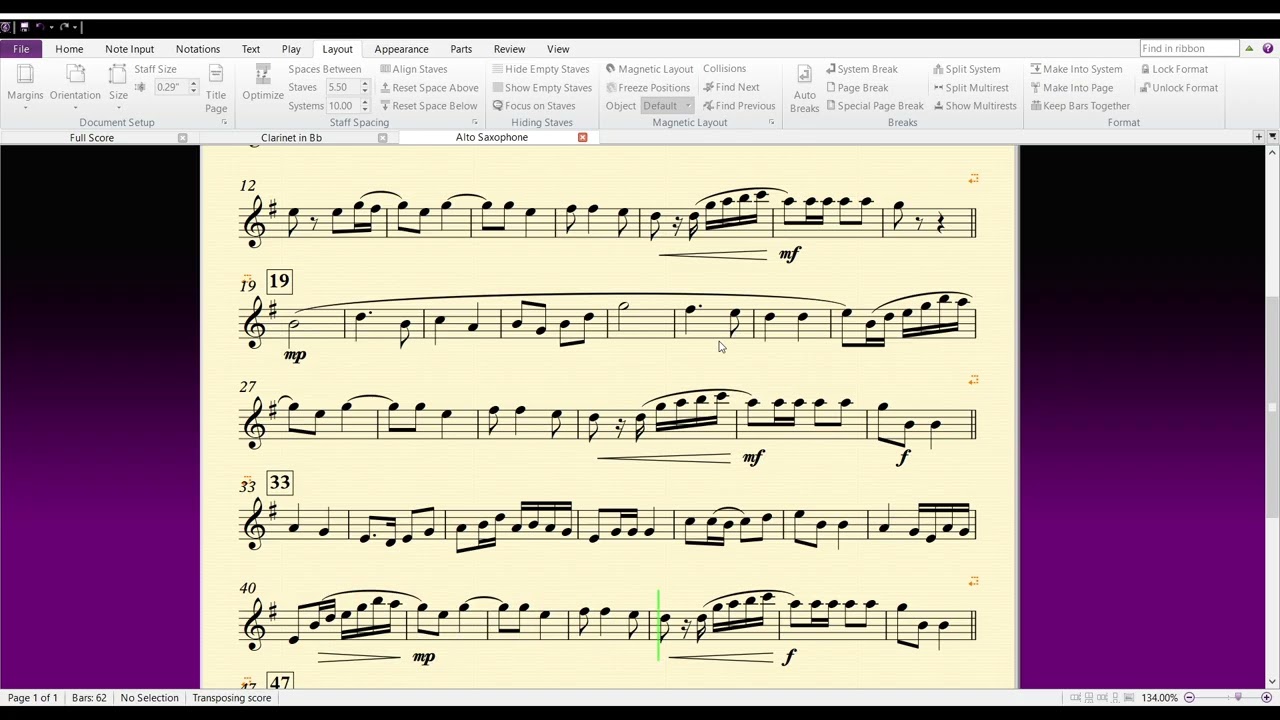Minimize the ribbon with the green arrow
The image size is (1280, 720).
[1249, 48]
